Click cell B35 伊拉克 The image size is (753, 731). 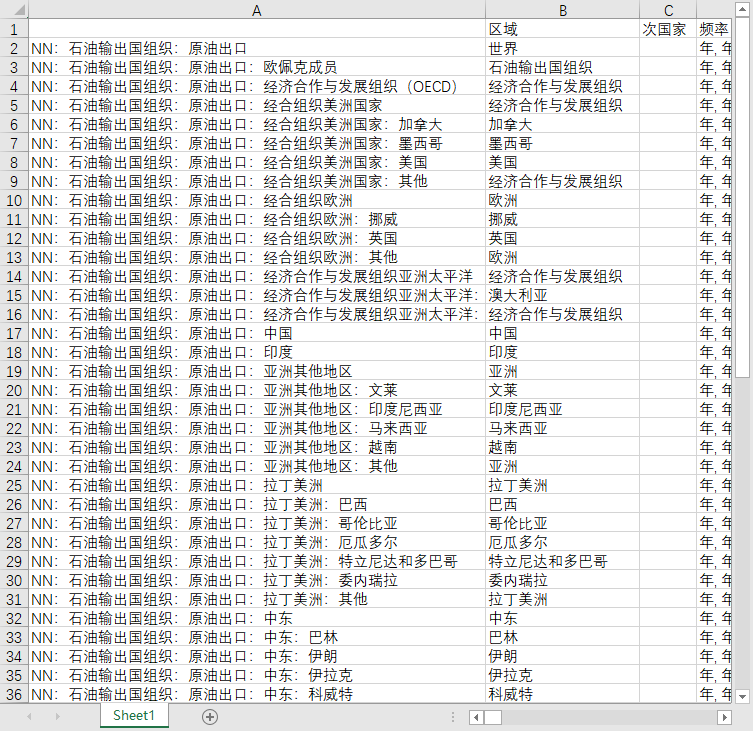(x=562, y=675)
